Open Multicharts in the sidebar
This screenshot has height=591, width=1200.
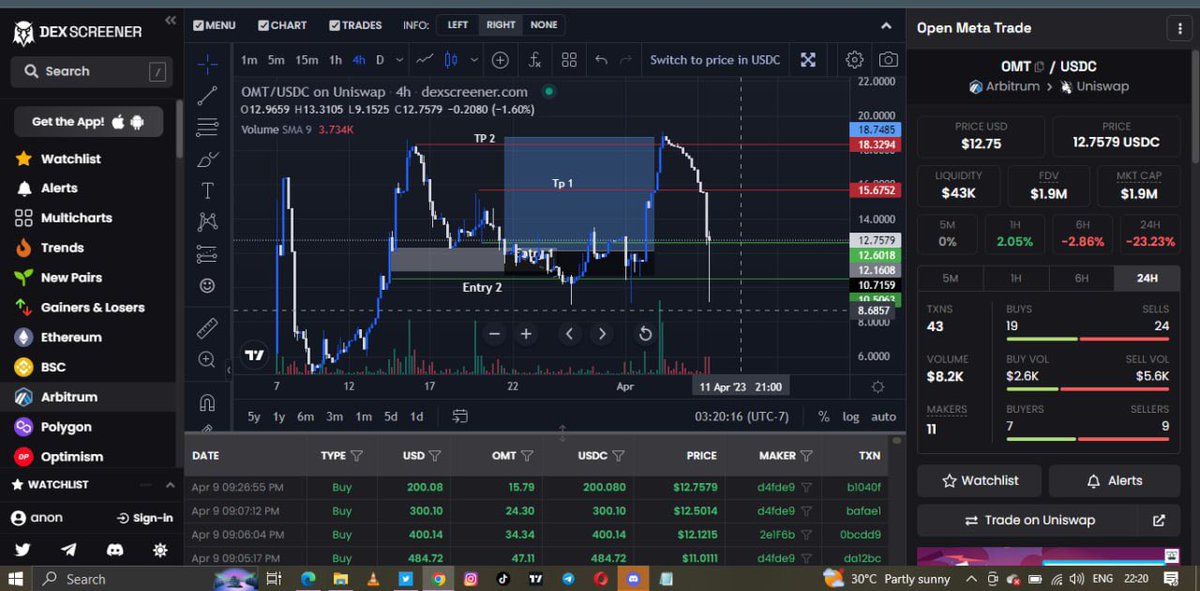76,217
